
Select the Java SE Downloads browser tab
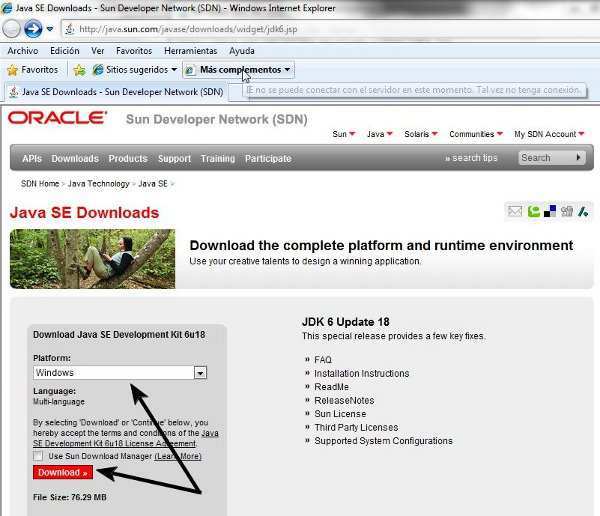coord(116,92)
